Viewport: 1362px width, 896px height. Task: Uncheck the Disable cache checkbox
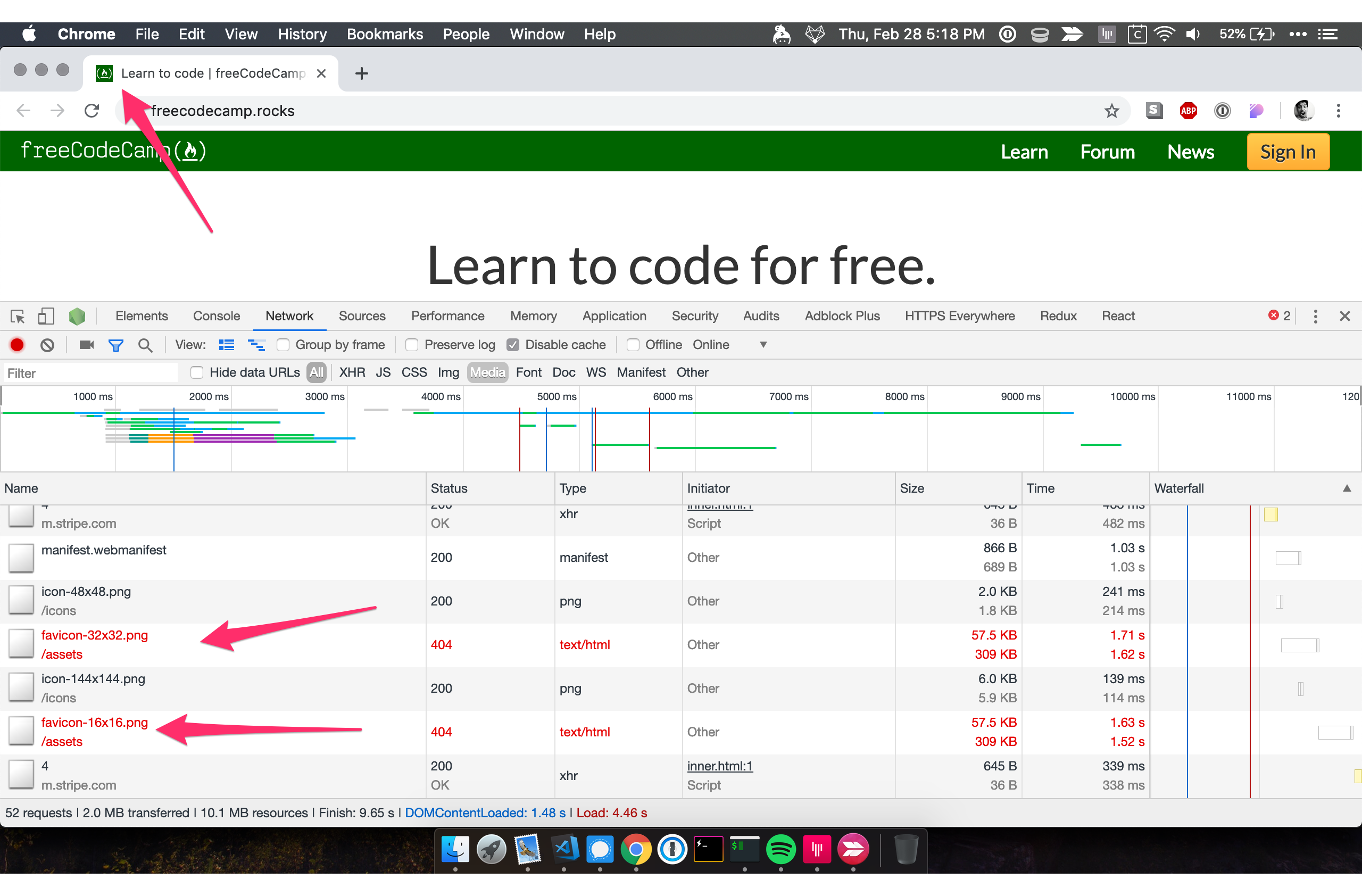(513, 345)
